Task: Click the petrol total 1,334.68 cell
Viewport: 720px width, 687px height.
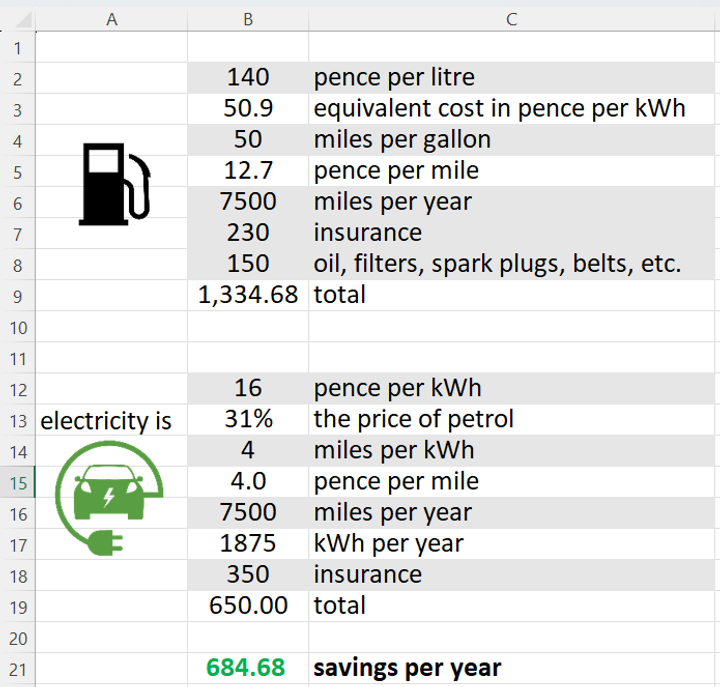Action: pyautogui.click(x=247, y=295)
